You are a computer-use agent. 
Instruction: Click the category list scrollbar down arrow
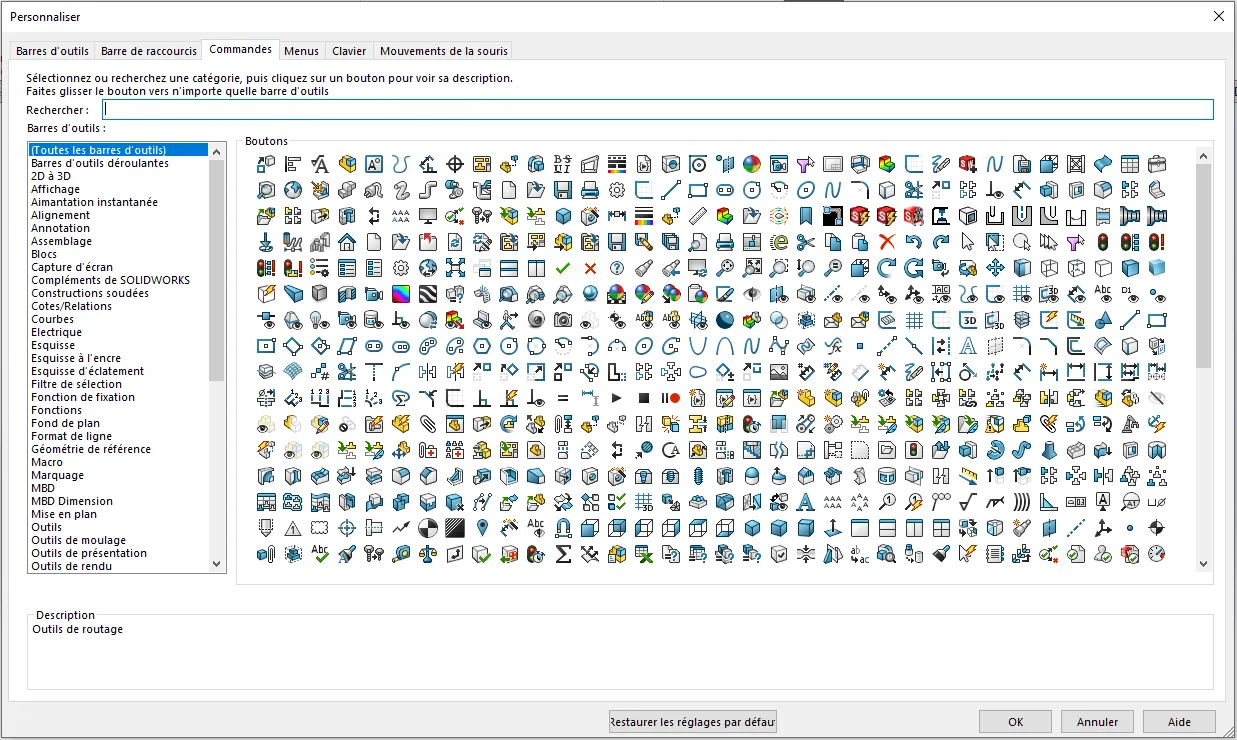click(x=218, y=564)
